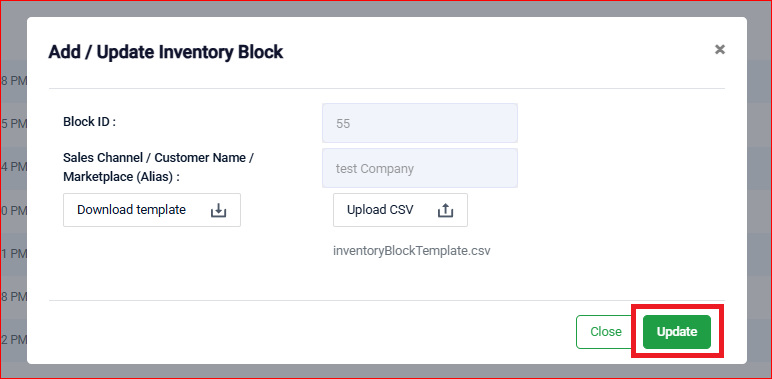Select the background row showing 4 PM

(x=13, y=168)
